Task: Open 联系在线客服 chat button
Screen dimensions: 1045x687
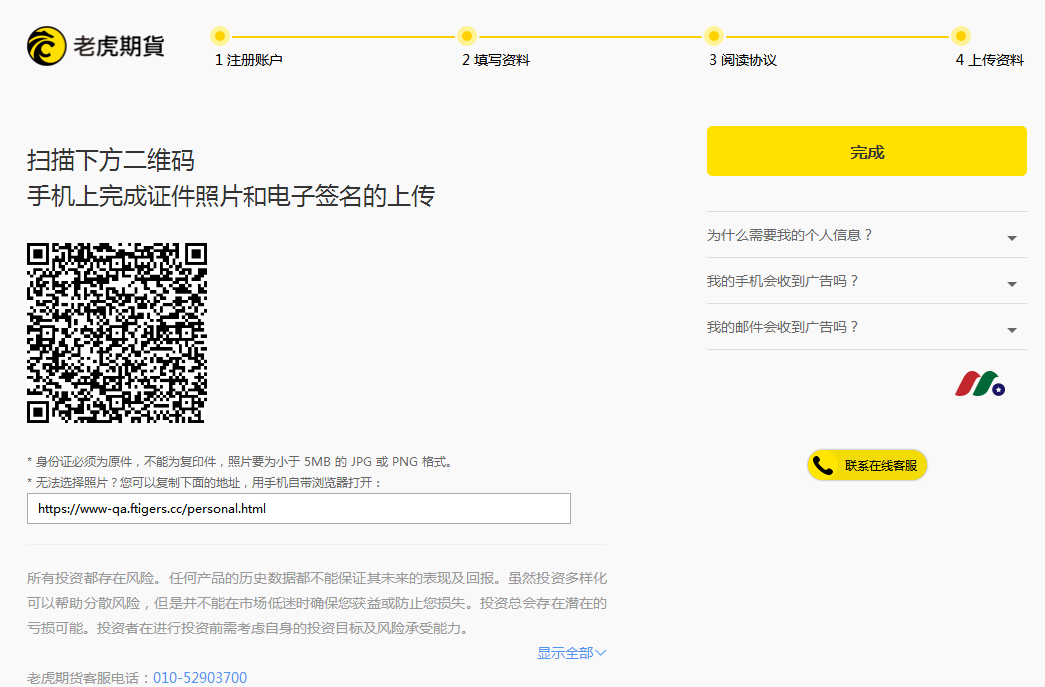Action: tap(866, 465)
